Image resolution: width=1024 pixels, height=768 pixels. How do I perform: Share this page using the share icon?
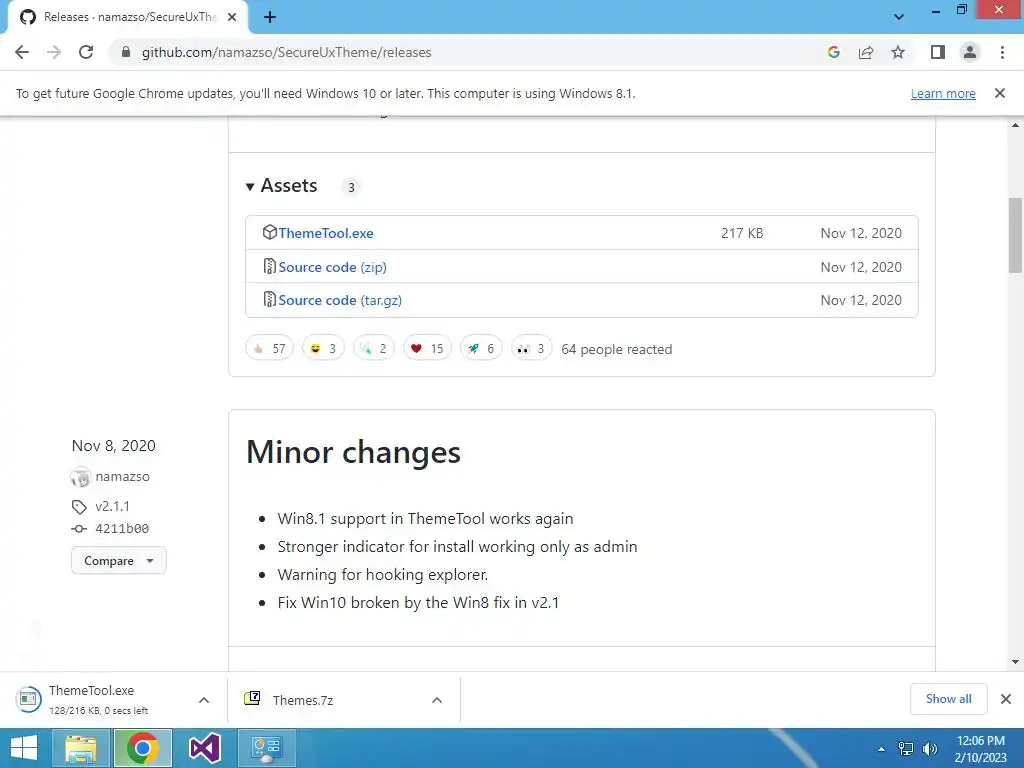point(866,52)
